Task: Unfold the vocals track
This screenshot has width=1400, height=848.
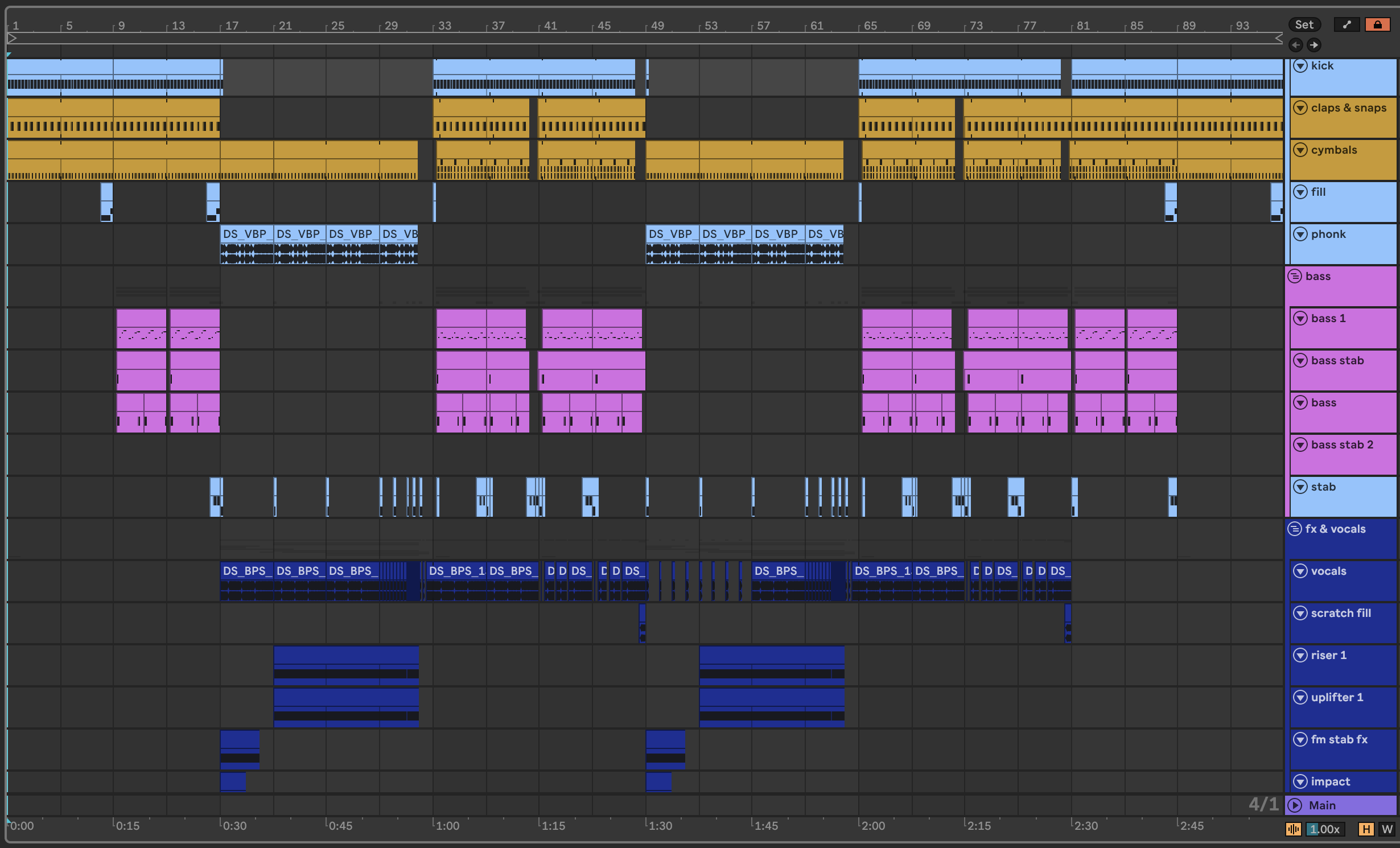Action: point(1300,571)
